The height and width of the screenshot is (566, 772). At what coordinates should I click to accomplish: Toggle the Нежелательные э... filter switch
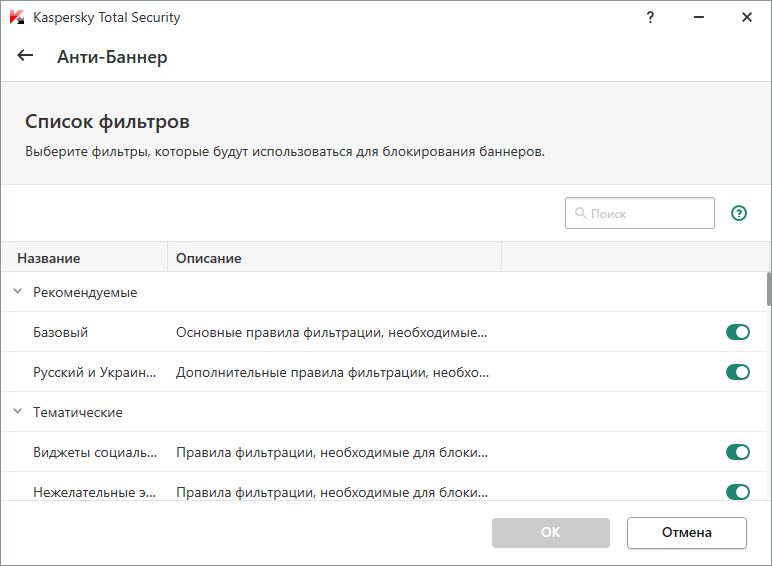coord(738,492)
